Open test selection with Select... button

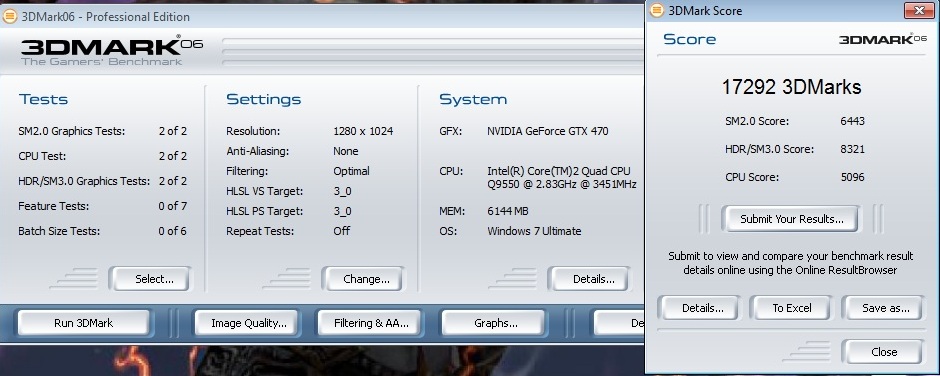click(x=150, y=279)
